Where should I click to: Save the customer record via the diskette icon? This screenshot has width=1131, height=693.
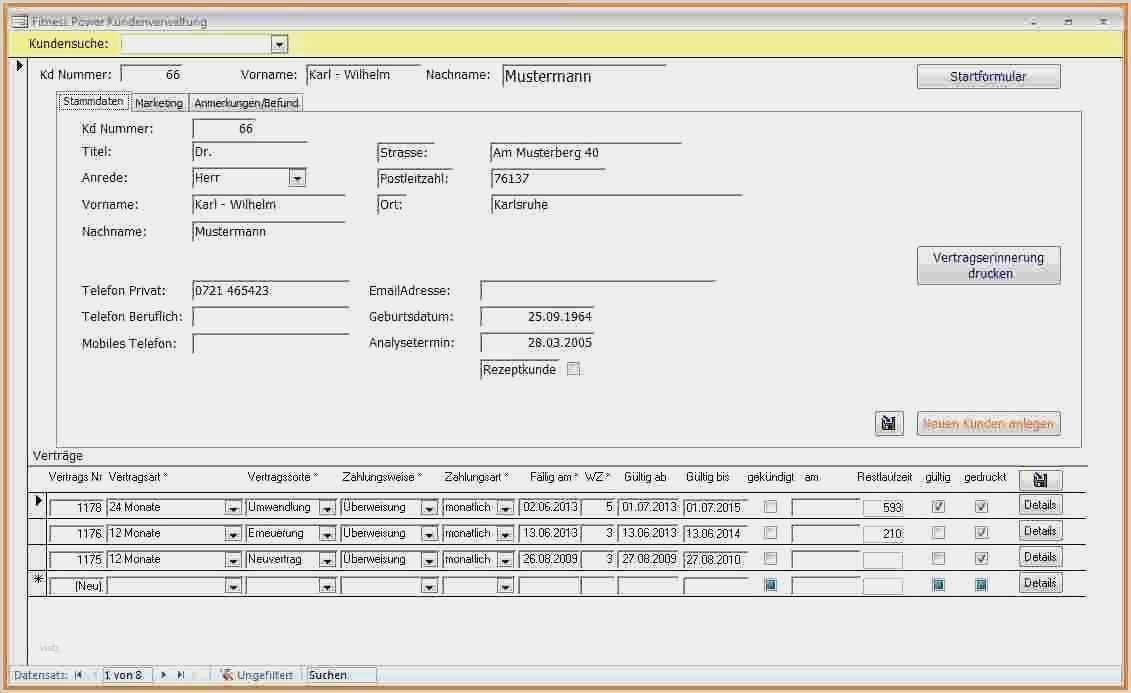tap(888, 423)
